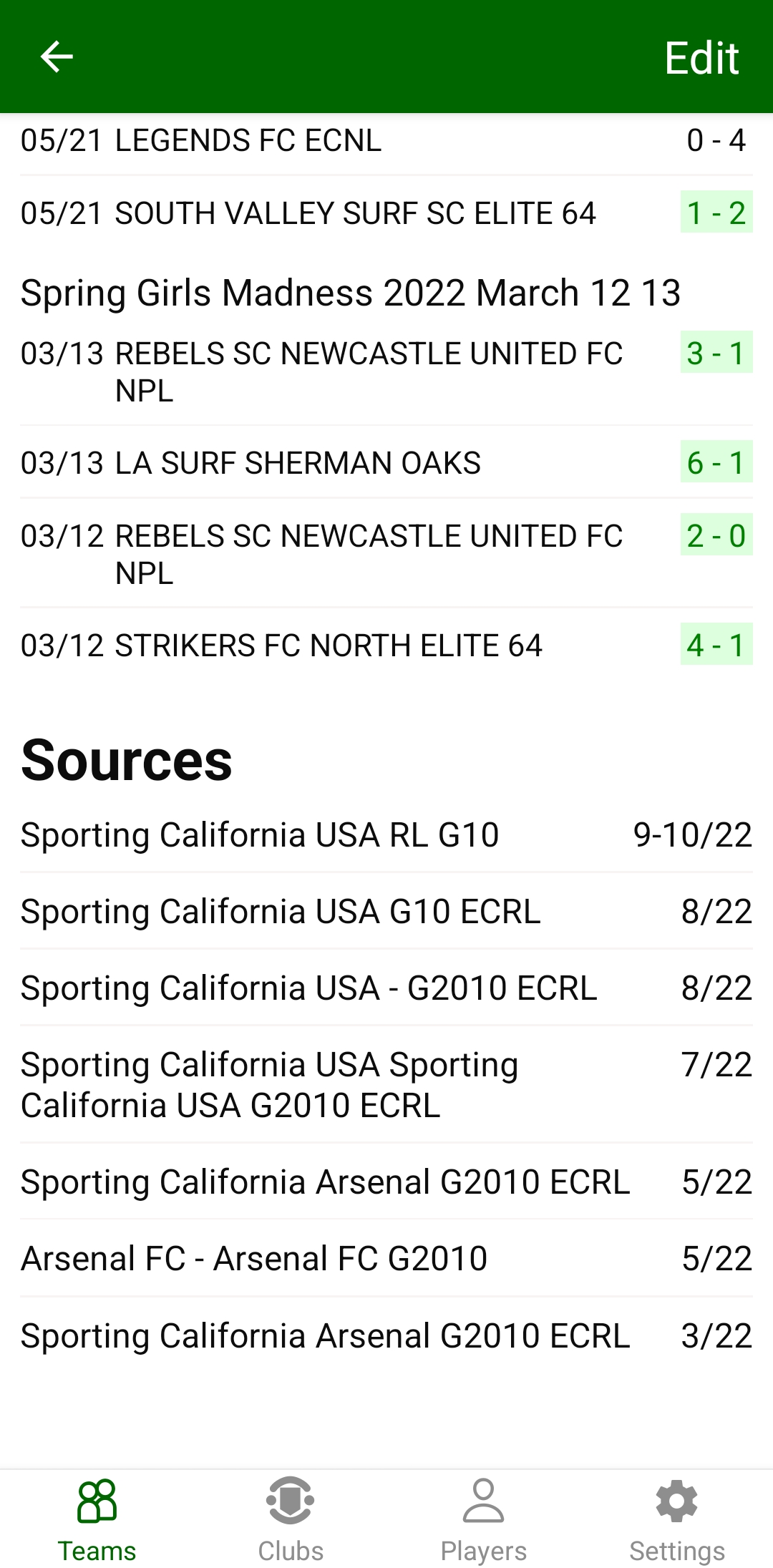773x1568 pixels.
Task: Open the LA Surf Sherman Oaks match
Action: [x=386, y=463]
